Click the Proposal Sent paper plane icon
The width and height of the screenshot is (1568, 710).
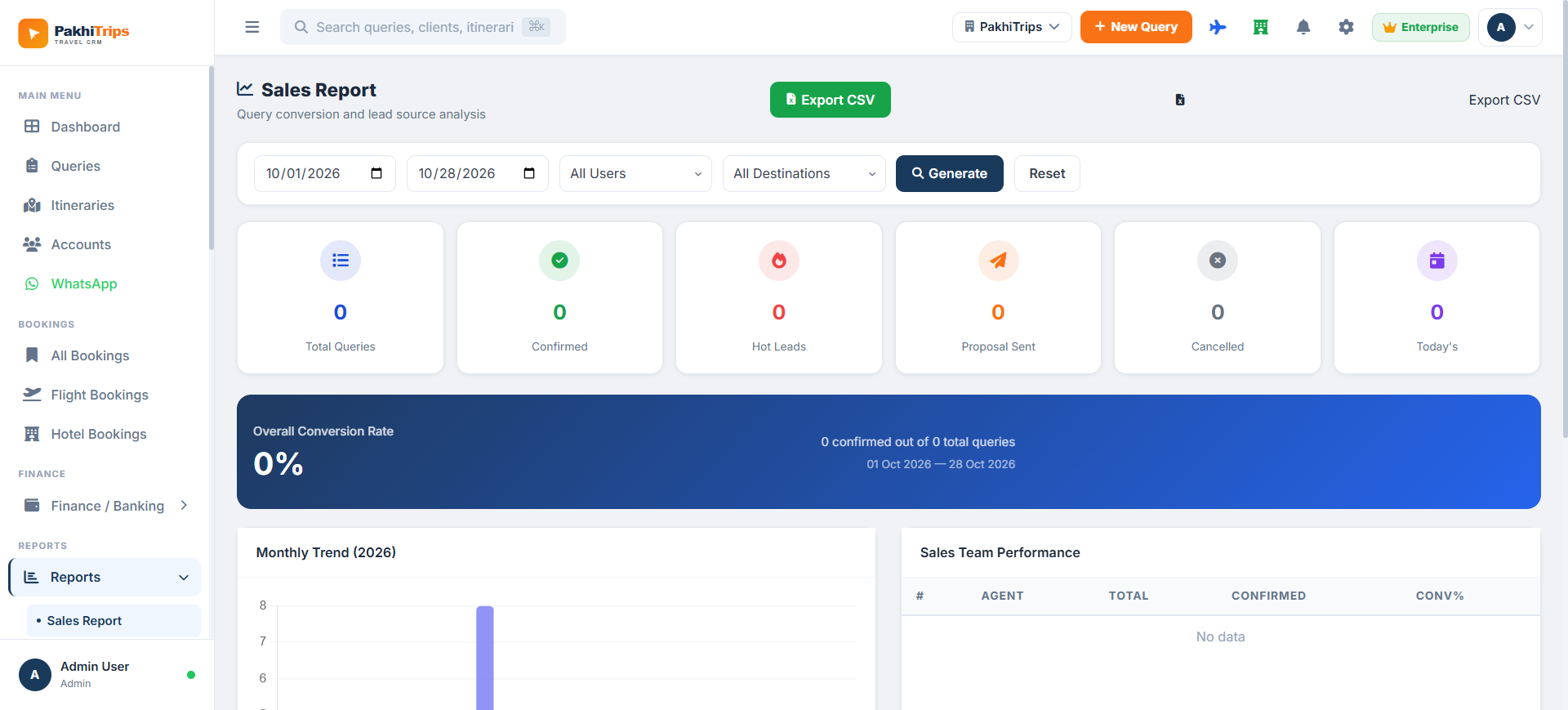(x=998, y=261)
